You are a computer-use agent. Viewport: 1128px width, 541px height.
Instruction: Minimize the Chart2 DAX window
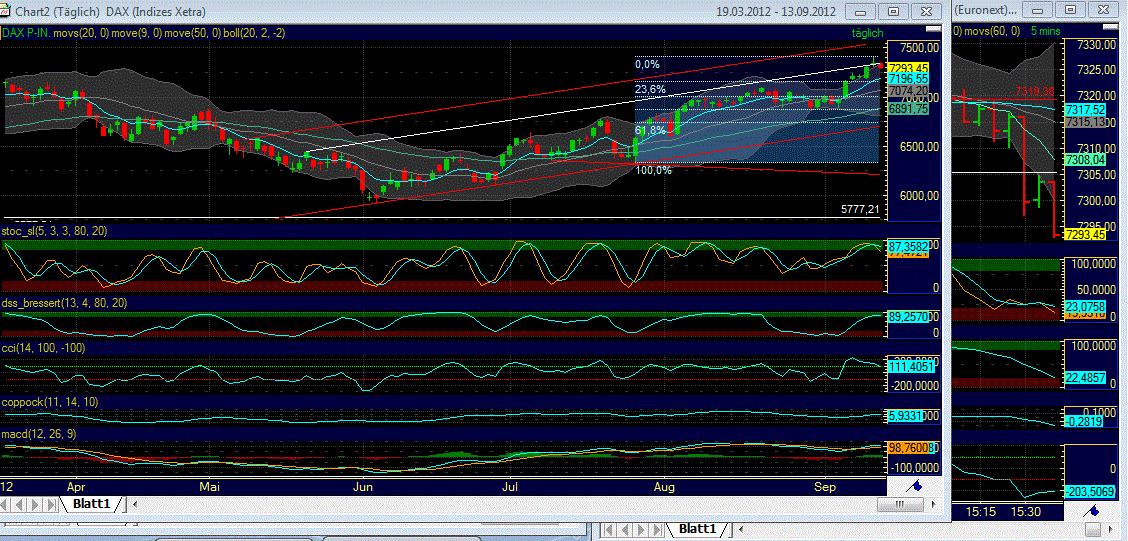(x=860, y=12)
